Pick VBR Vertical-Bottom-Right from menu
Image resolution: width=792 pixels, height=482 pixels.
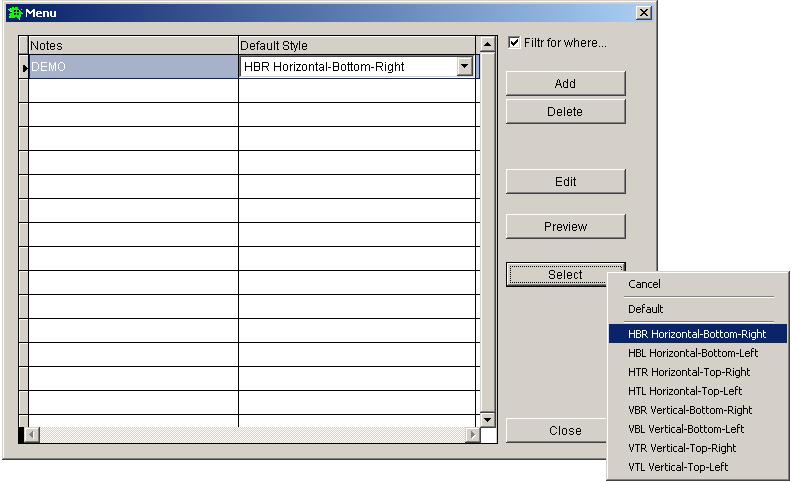tap(690, 410)
